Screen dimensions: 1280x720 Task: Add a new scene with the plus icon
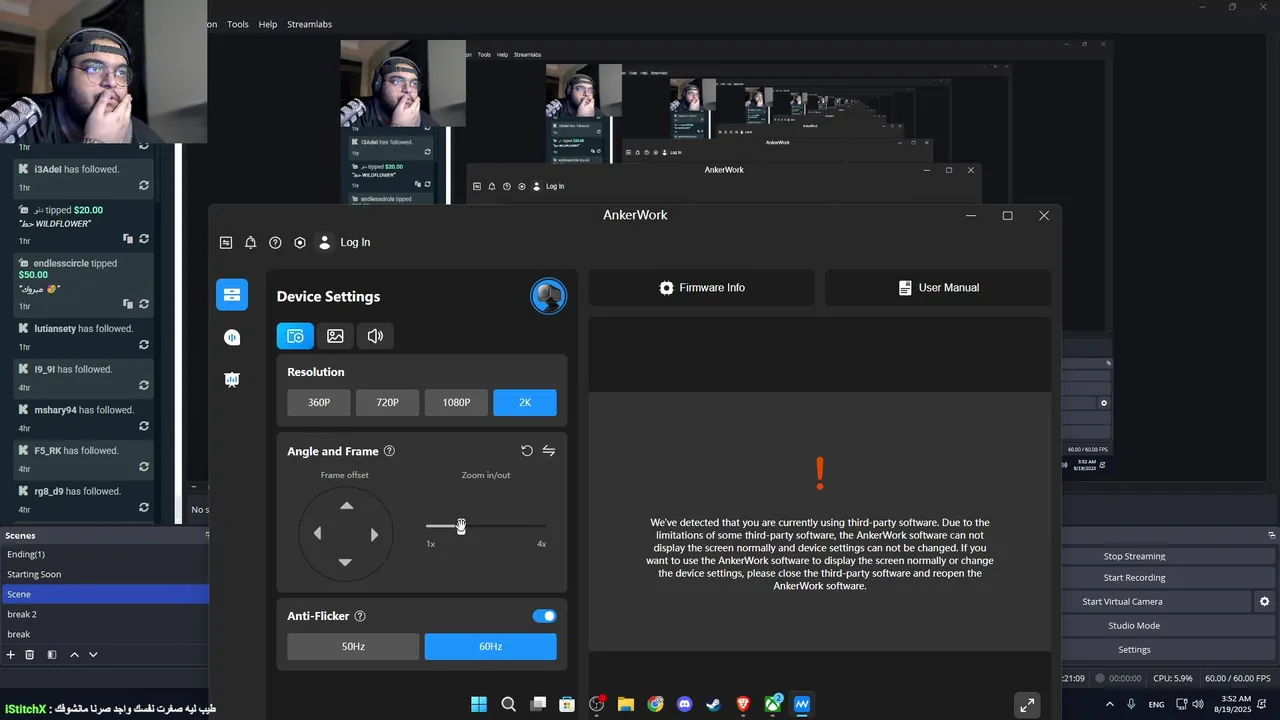click(x=11, y=654)
